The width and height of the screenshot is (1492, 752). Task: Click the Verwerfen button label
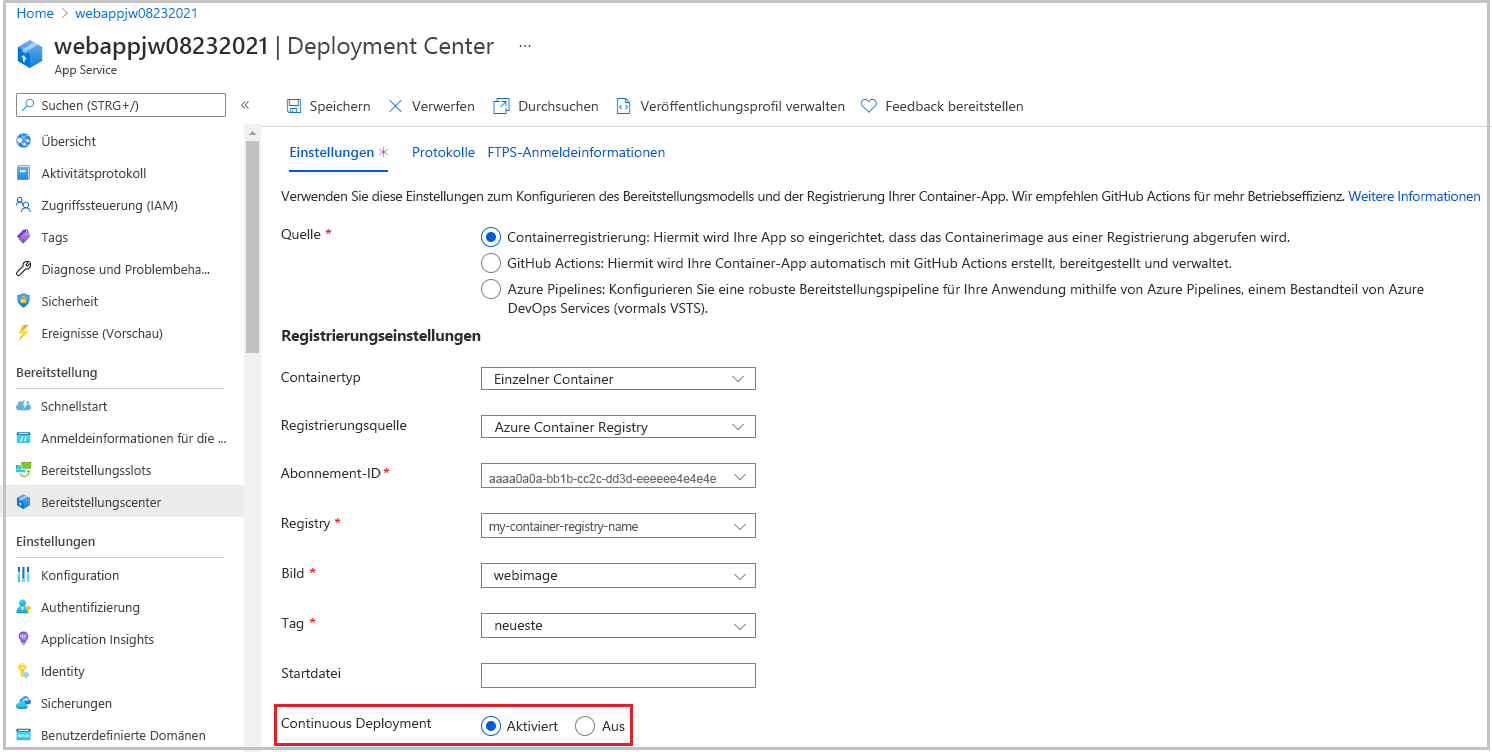click(x=443, y=106)
